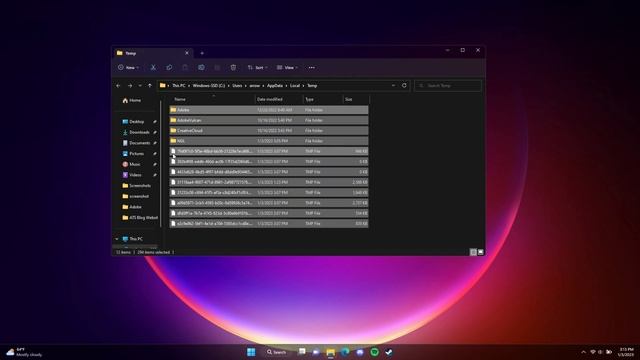Click This PC in the address path
The height and width of the screenshot is (360, 640).
178,86
